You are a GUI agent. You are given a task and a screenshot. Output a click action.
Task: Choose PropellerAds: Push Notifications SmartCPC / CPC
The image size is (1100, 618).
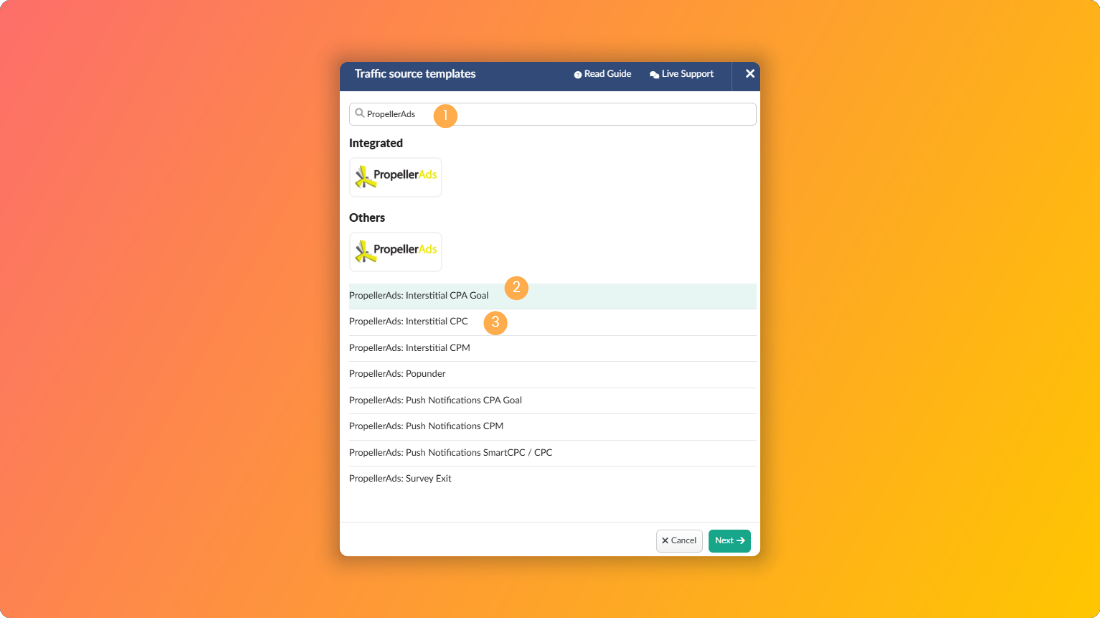(x=553, y=452)
